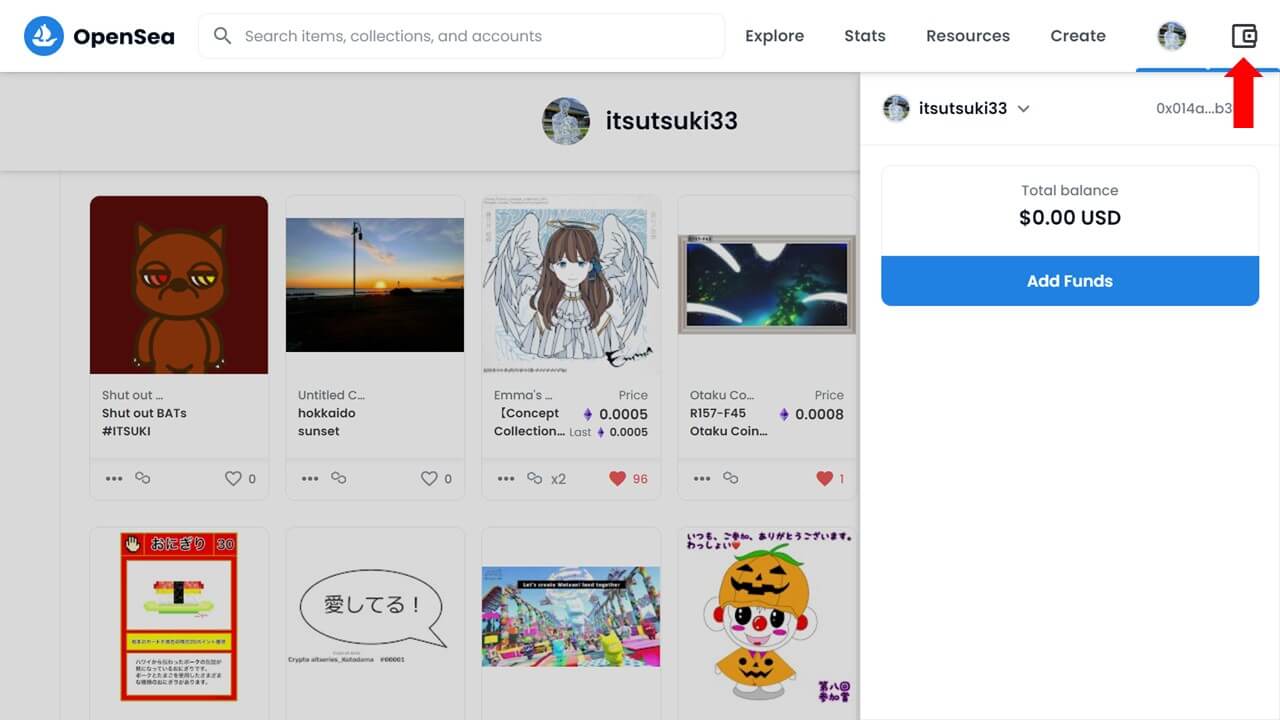1280x720 pixels.
Task: Open the hokkaido sunset photo thumbnail
Action: pyautogui.click(x=375, y=285)
